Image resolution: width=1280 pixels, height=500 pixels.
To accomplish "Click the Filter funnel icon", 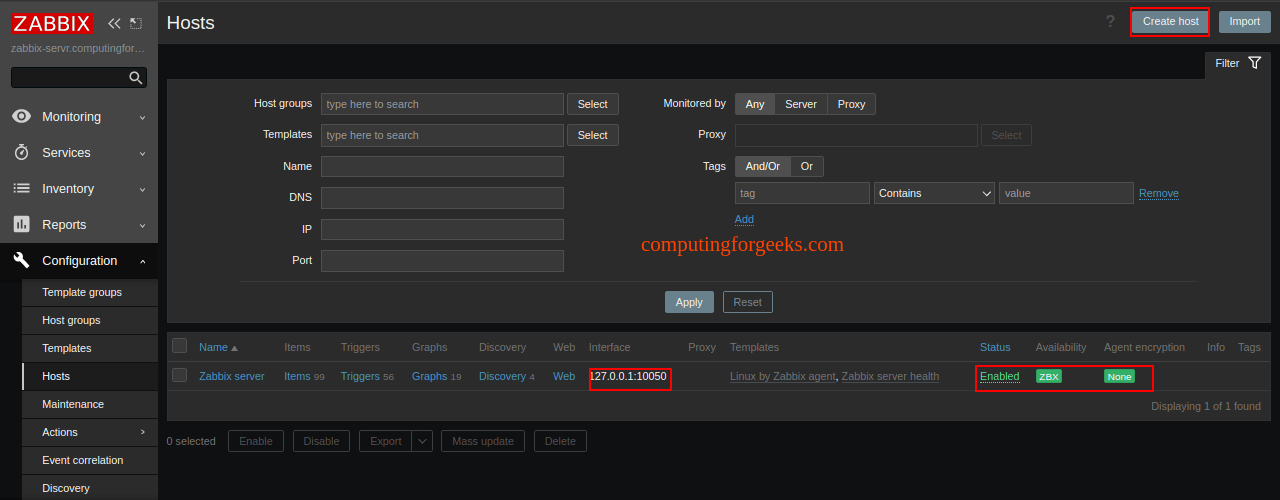I will pos(1255,63).
